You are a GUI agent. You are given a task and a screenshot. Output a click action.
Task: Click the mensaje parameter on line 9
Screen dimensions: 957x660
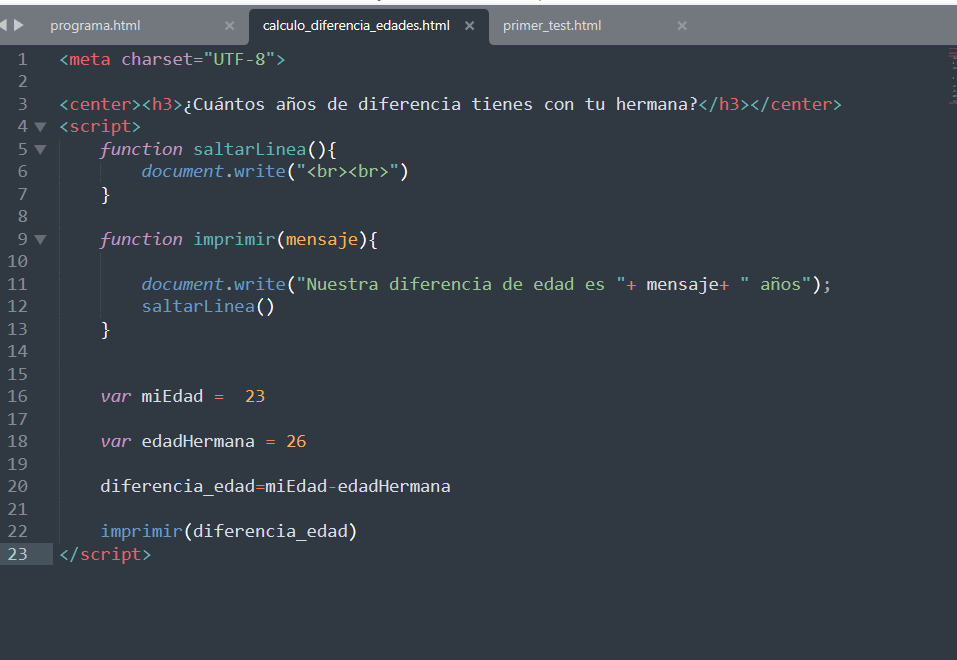(x=322, y=239)
